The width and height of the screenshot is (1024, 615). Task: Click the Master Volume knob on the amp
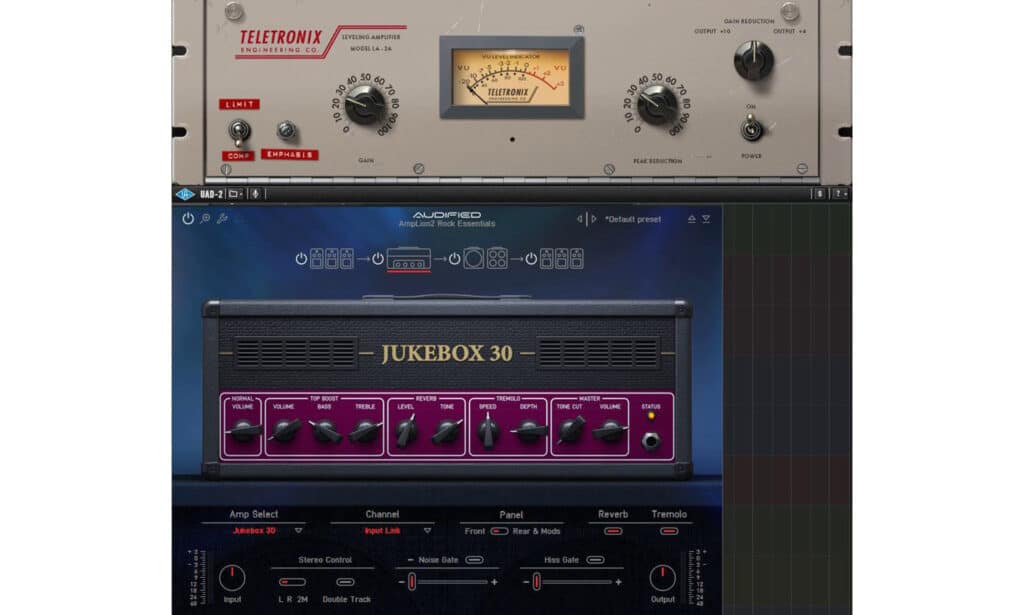[x=610, y=430]
